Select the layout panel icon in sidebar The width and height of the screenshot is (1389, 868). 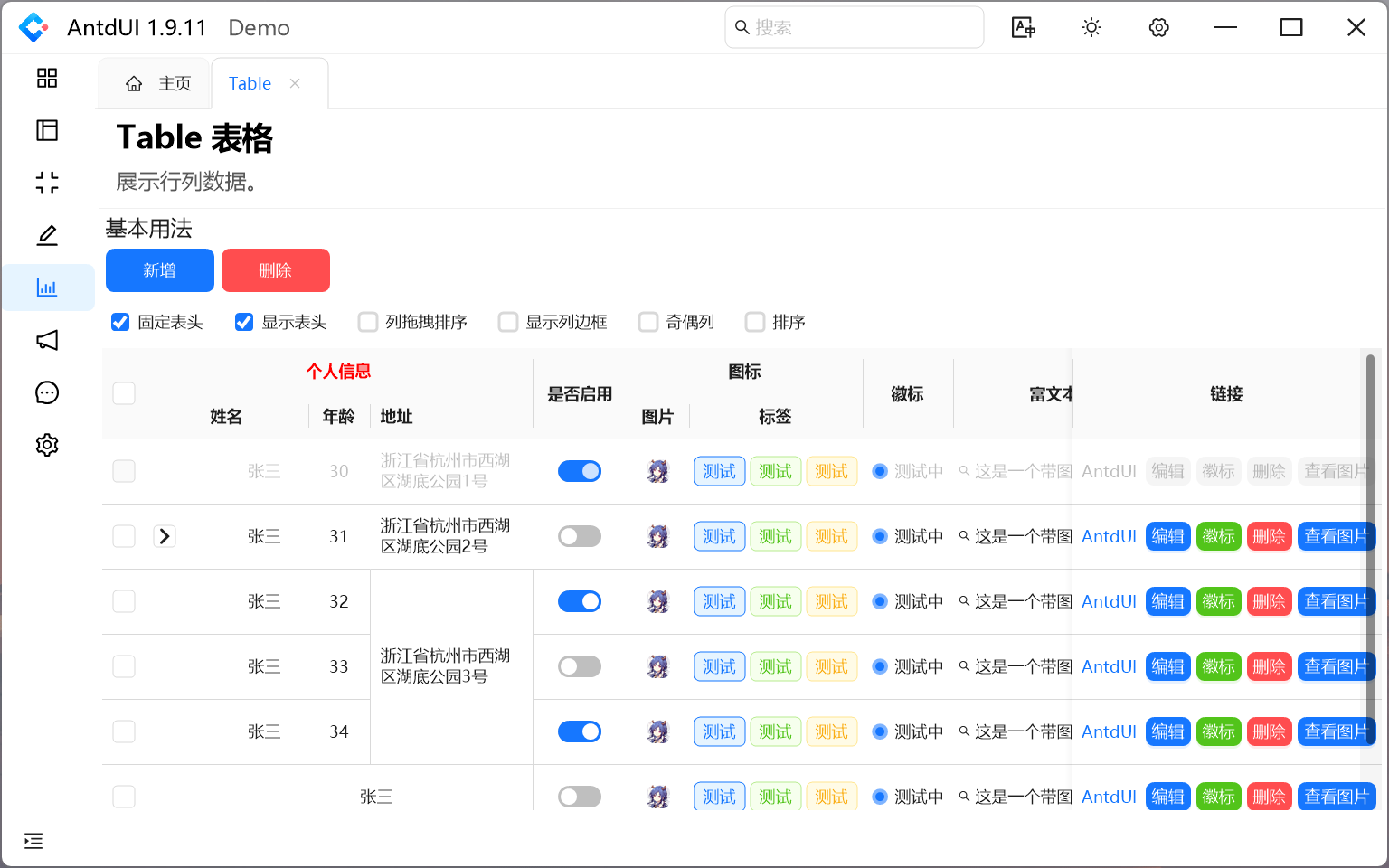[x=47, y=130]
